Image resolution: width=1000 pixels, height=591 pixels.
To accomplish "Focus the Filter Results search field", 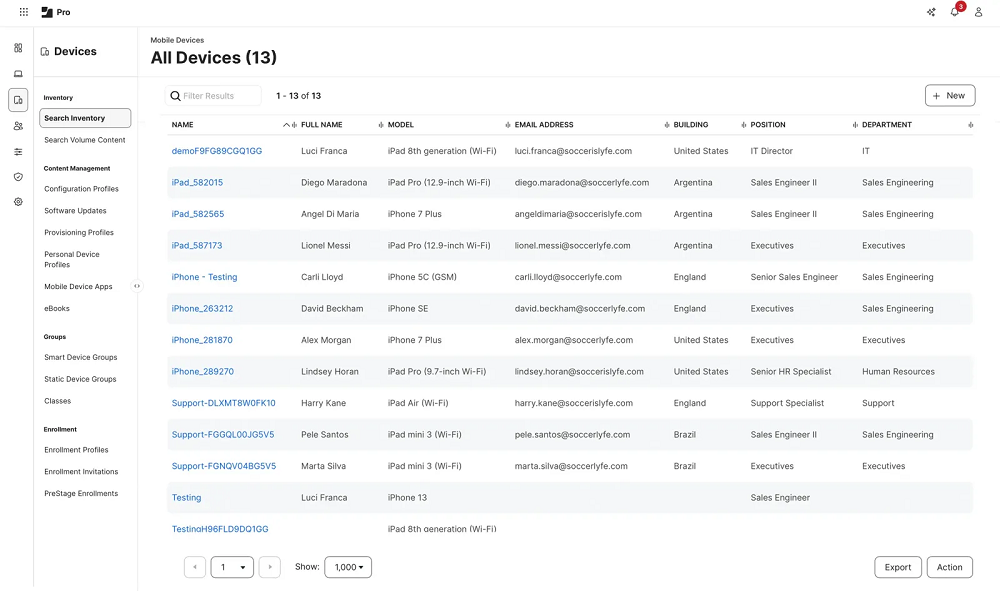I will (x=213, y=96).
